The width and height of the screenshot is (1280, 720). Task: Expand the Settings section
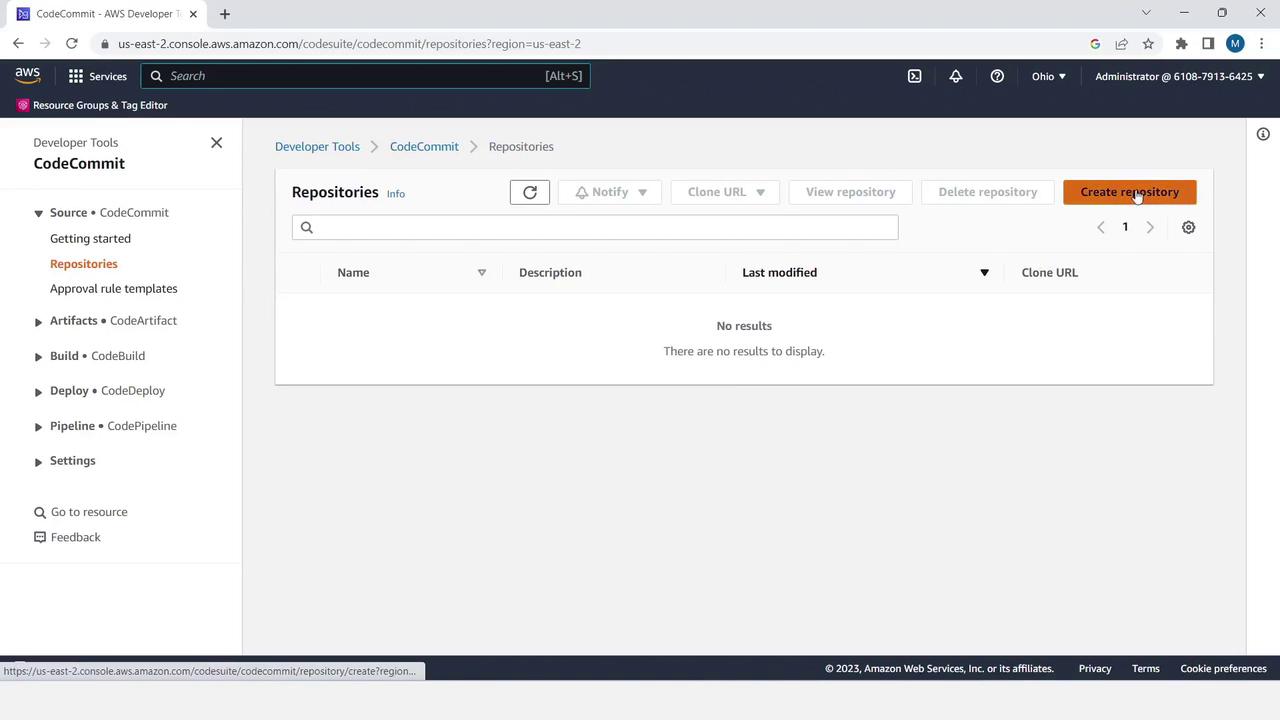click(x=38, y=461)
